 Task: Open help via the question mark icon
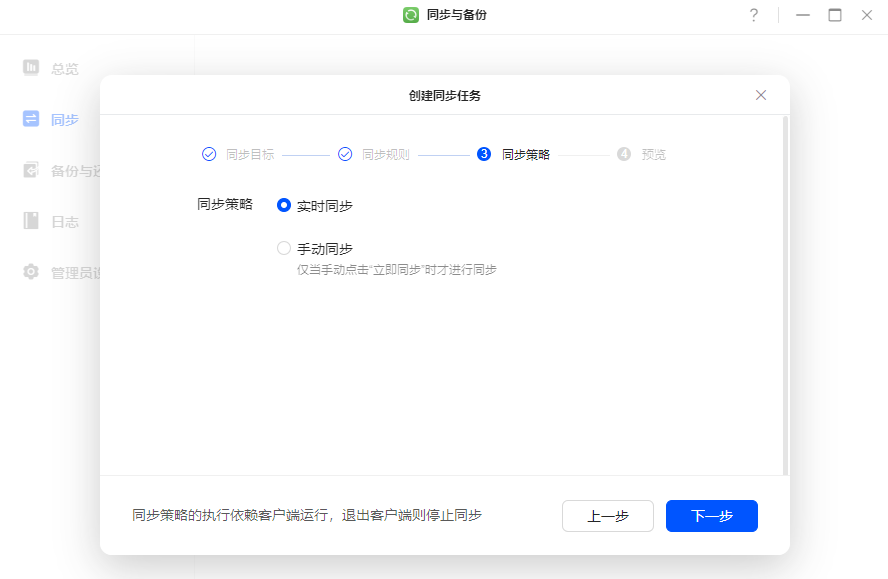(754, 15)
